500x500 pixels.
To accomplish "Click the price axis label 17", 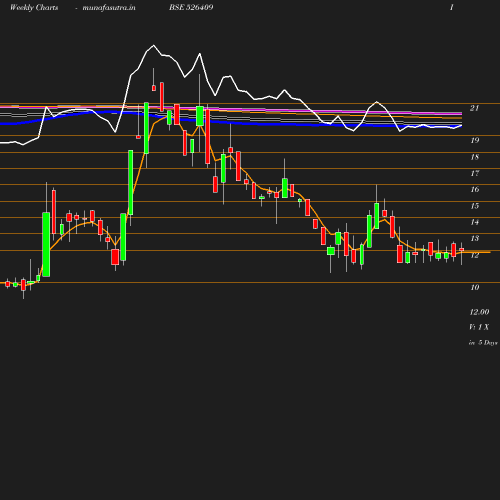I will pos(475,173).
